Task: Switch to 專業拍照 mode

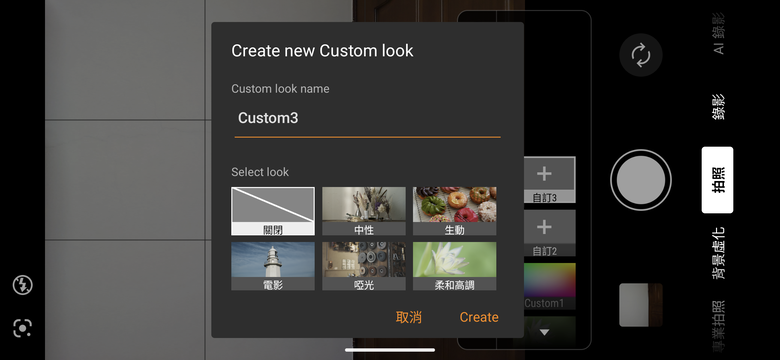Action: (718, 327)
